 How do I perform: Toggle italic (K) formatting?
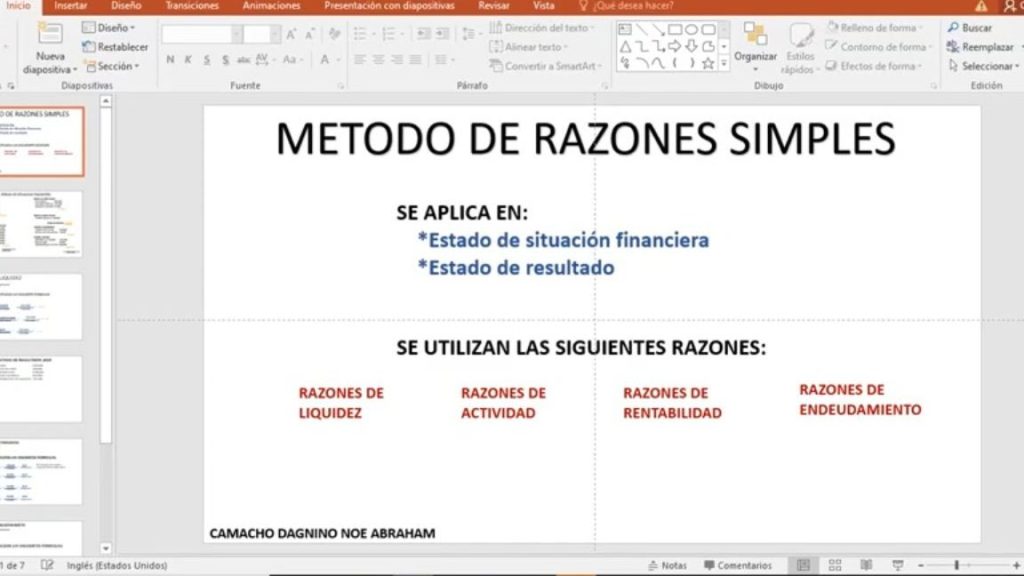pyautogui.click(x=189, y=60)
